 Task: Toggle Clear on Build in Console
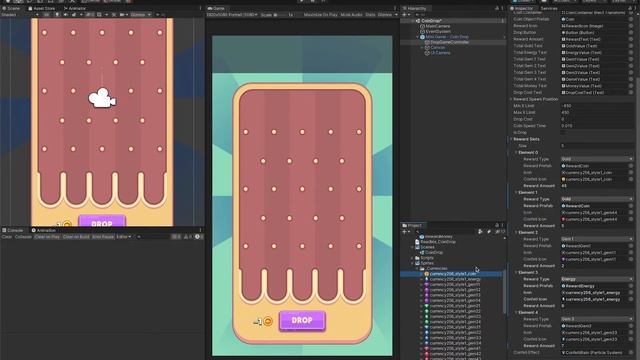tap(76, 237)
